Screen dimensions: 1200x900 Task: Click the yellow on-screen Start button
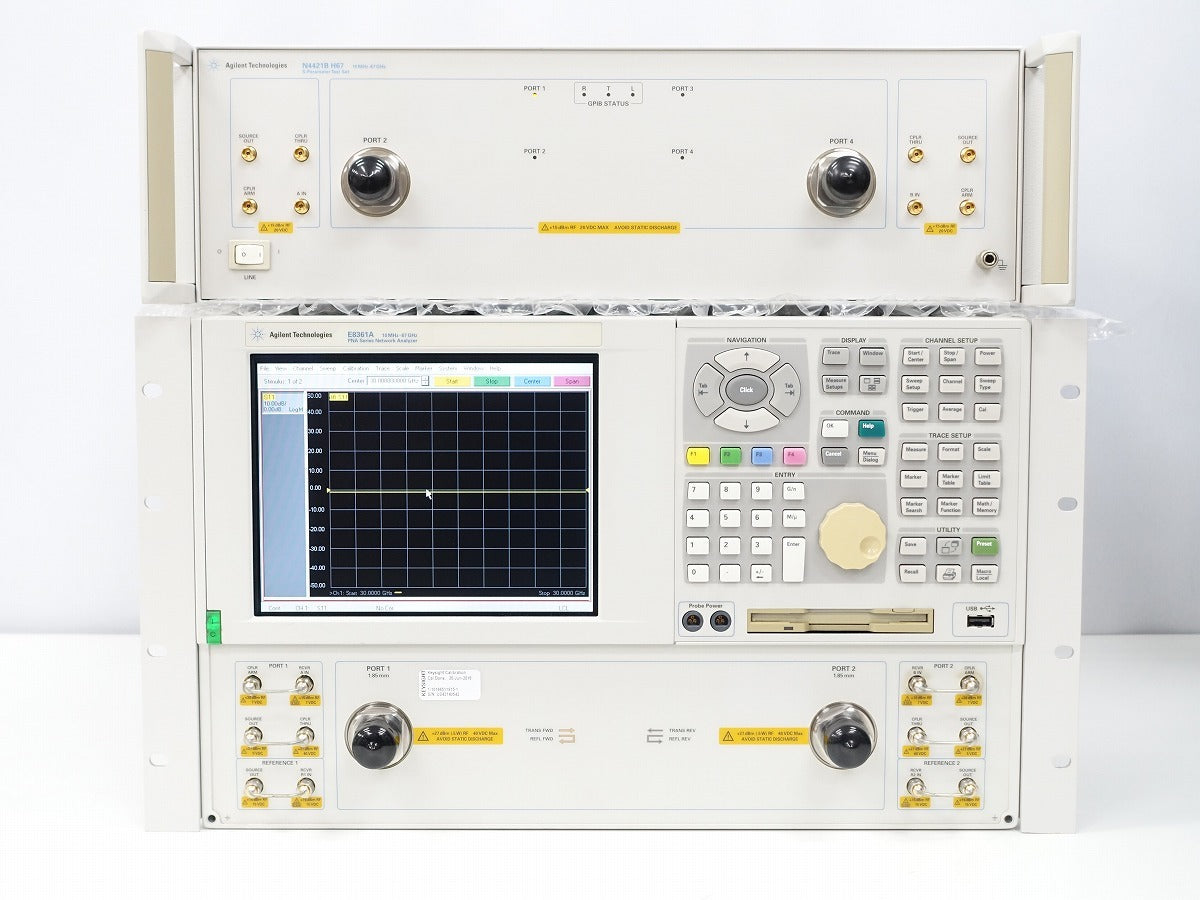(452, 381)
